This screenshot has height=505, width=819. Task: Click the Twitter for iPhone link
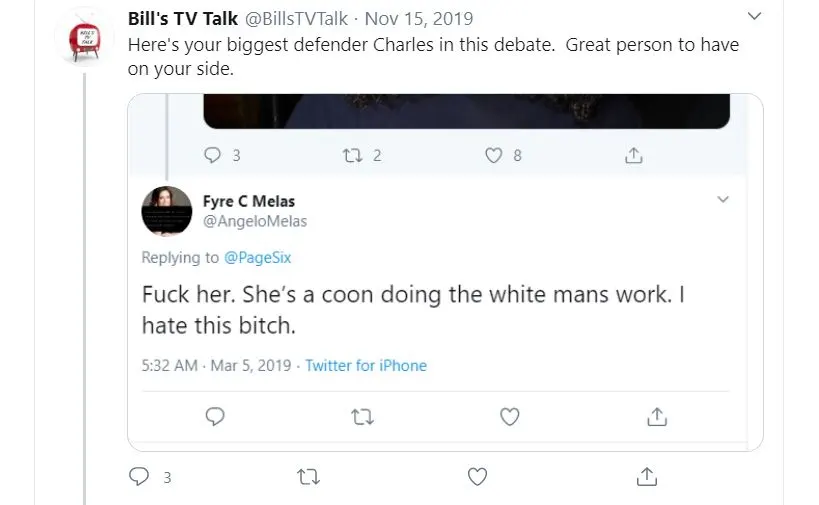(366, 365)
